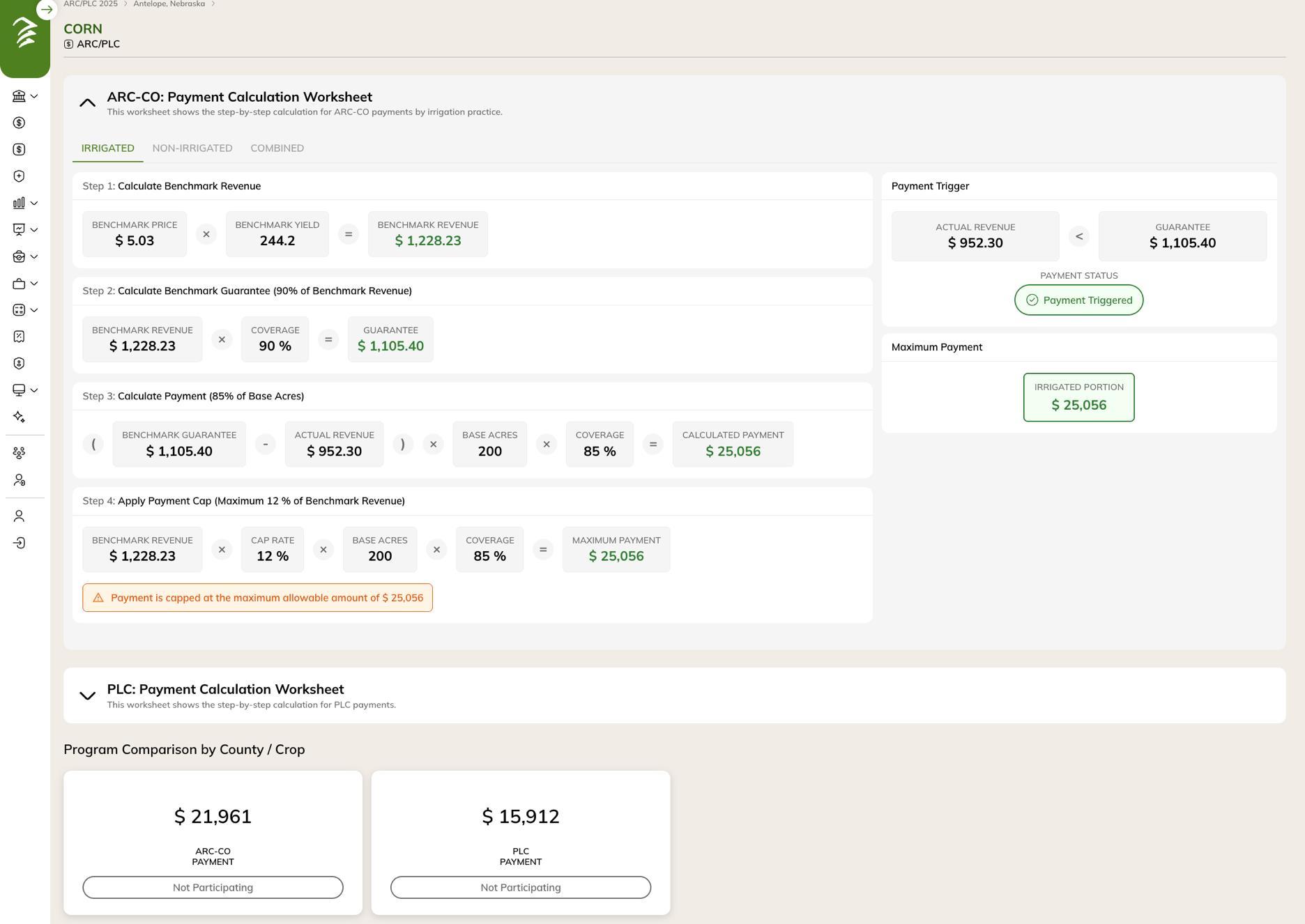The width and height of the screenshot is (1305, 924).
Task: Open the calculator sidebar icon
Action: pyautogui.click(x=19, y=310)
